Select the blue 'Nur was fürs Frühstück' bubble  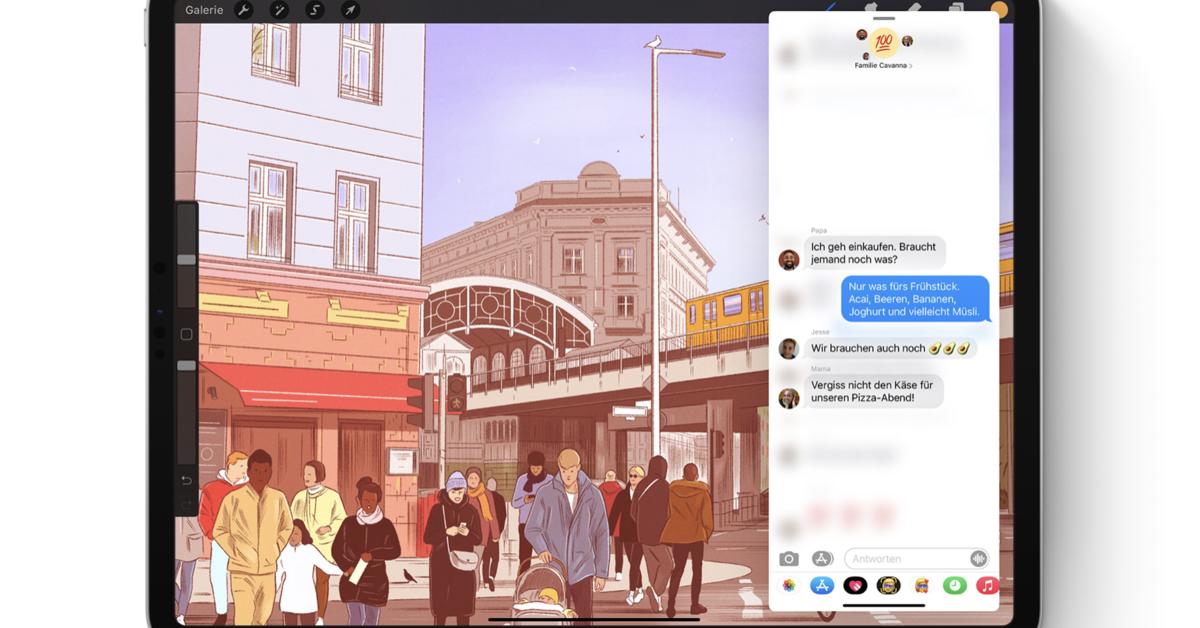pyautogui.click(x=915, y=298)
